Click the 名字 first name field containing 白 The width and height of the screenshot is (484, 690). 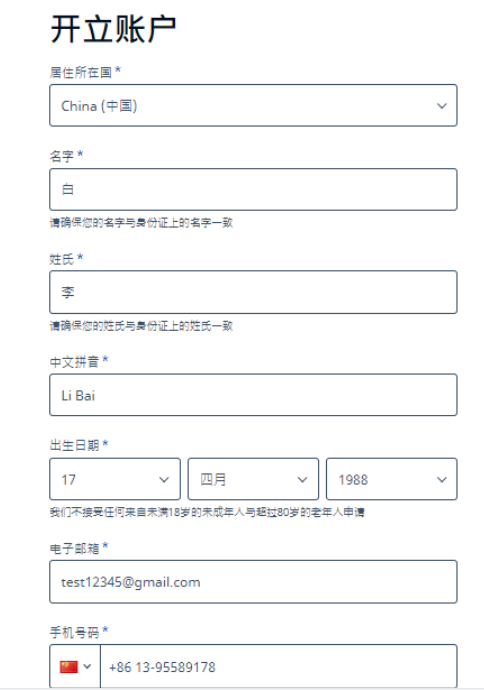tap(253, 190)
